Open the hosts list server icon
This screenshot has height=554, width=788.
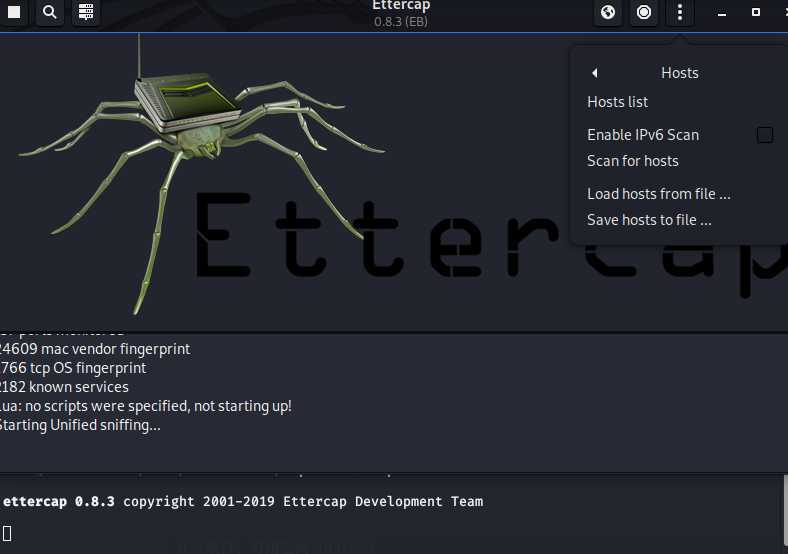tap(85, 13)
